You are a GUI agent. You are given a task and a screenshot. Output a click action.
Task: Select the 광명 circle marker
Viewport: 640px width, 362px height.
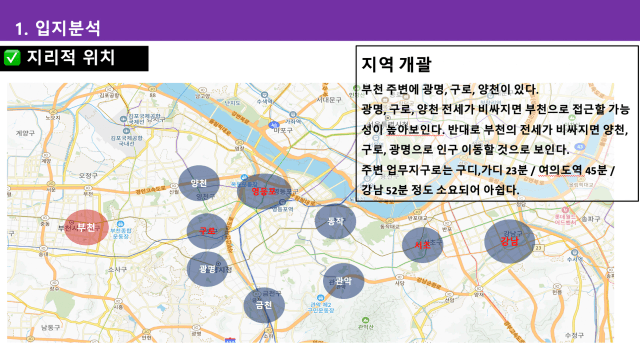(x=207, y=269)
